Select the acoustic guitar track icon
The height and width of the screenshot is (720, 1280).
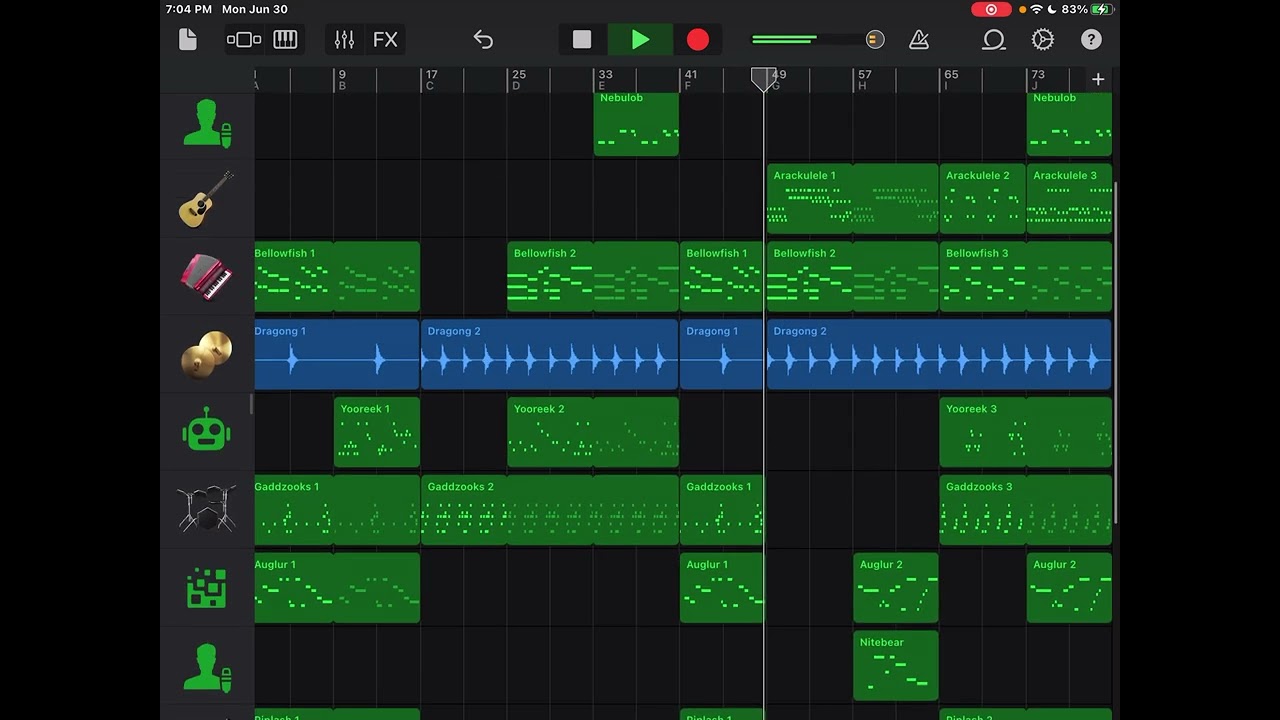click(x=207, y=199)
